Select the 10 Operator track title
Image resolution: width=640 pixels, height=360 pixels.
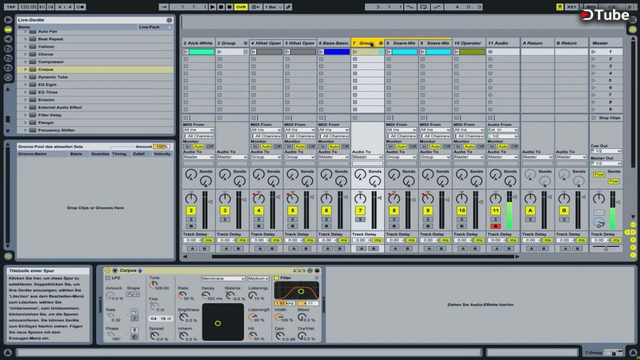(x=469, y=43)
